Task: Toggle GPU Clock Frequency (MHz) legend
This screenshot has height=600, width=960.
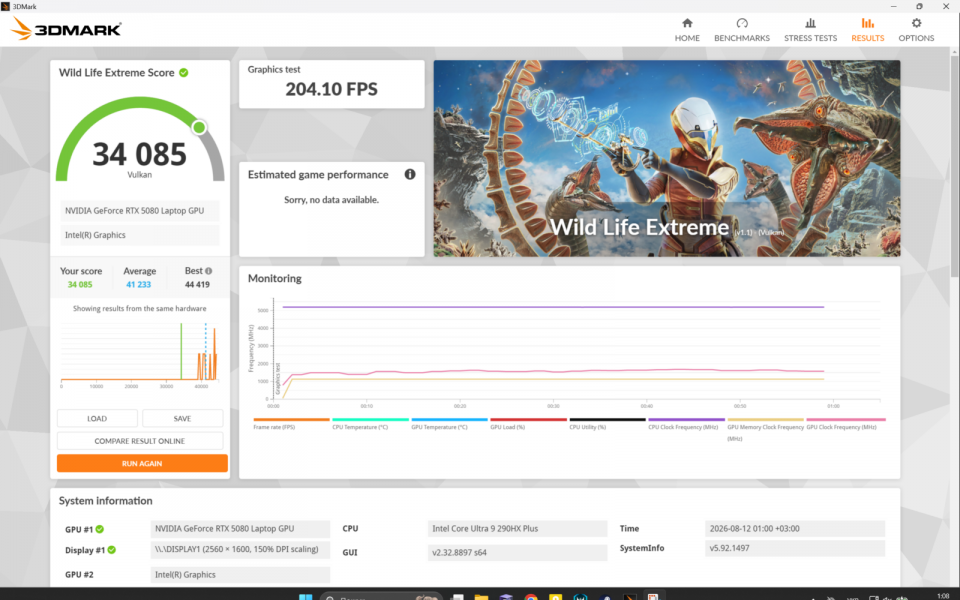Action: tap(845, 424)
